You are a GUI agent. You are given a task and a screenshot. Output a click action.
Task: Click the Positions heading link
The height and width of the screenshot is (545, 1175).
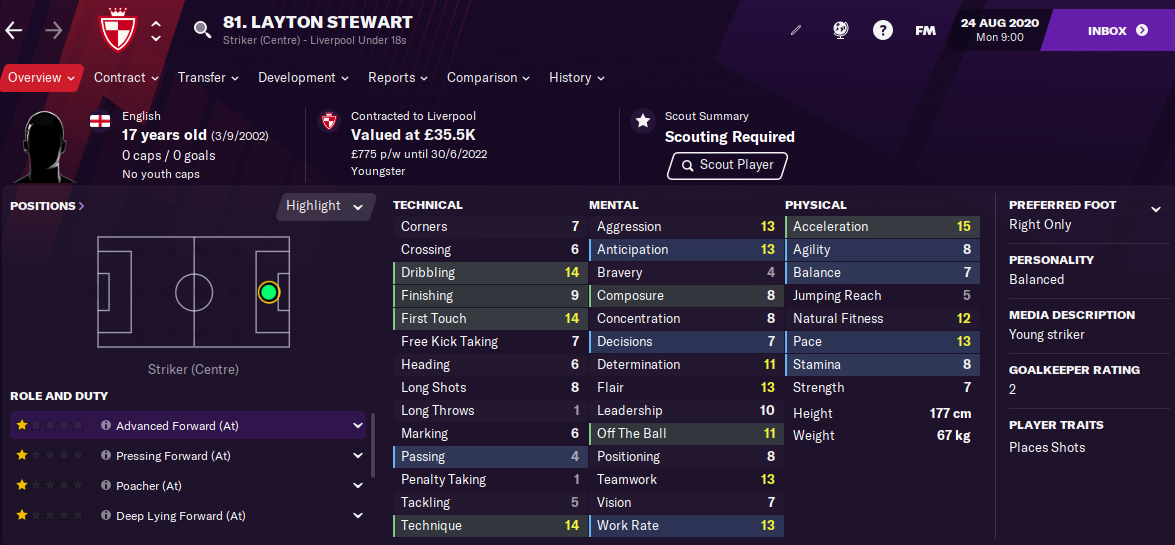[47, 205]
